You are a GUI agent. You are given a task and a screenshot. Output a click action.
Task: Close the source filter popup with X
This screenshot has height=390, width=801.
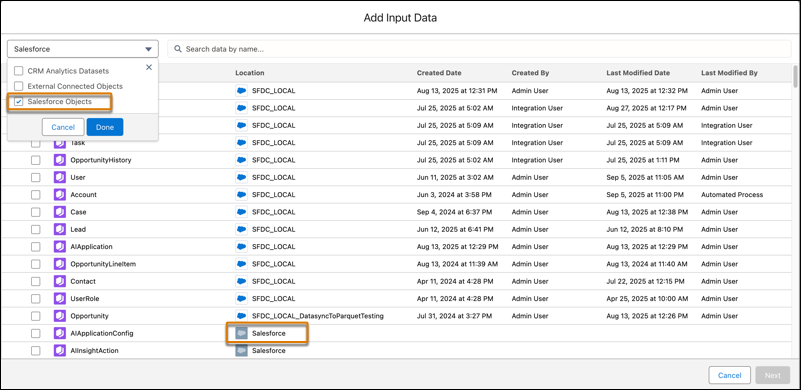click(149, 67)
